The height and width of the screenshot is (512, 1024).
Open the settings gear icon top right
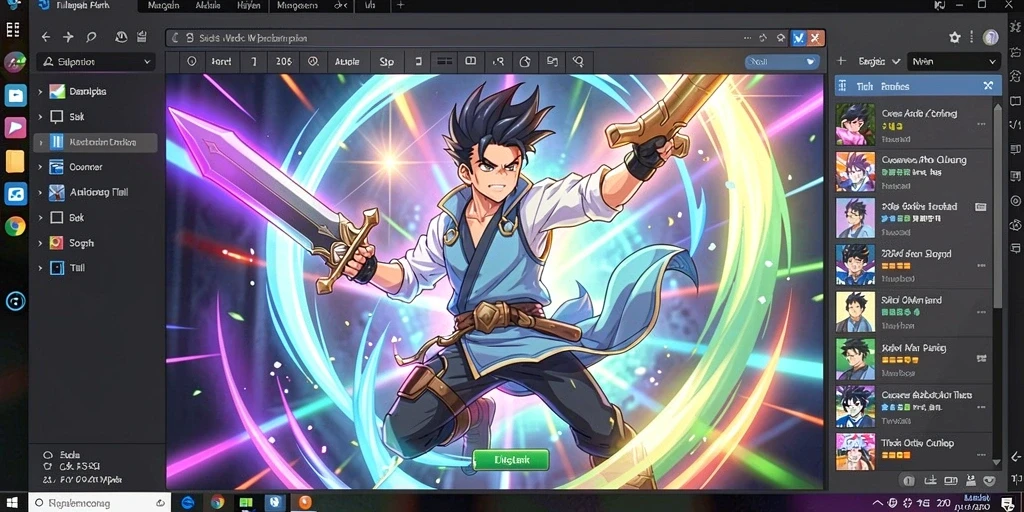pos(955,38)
